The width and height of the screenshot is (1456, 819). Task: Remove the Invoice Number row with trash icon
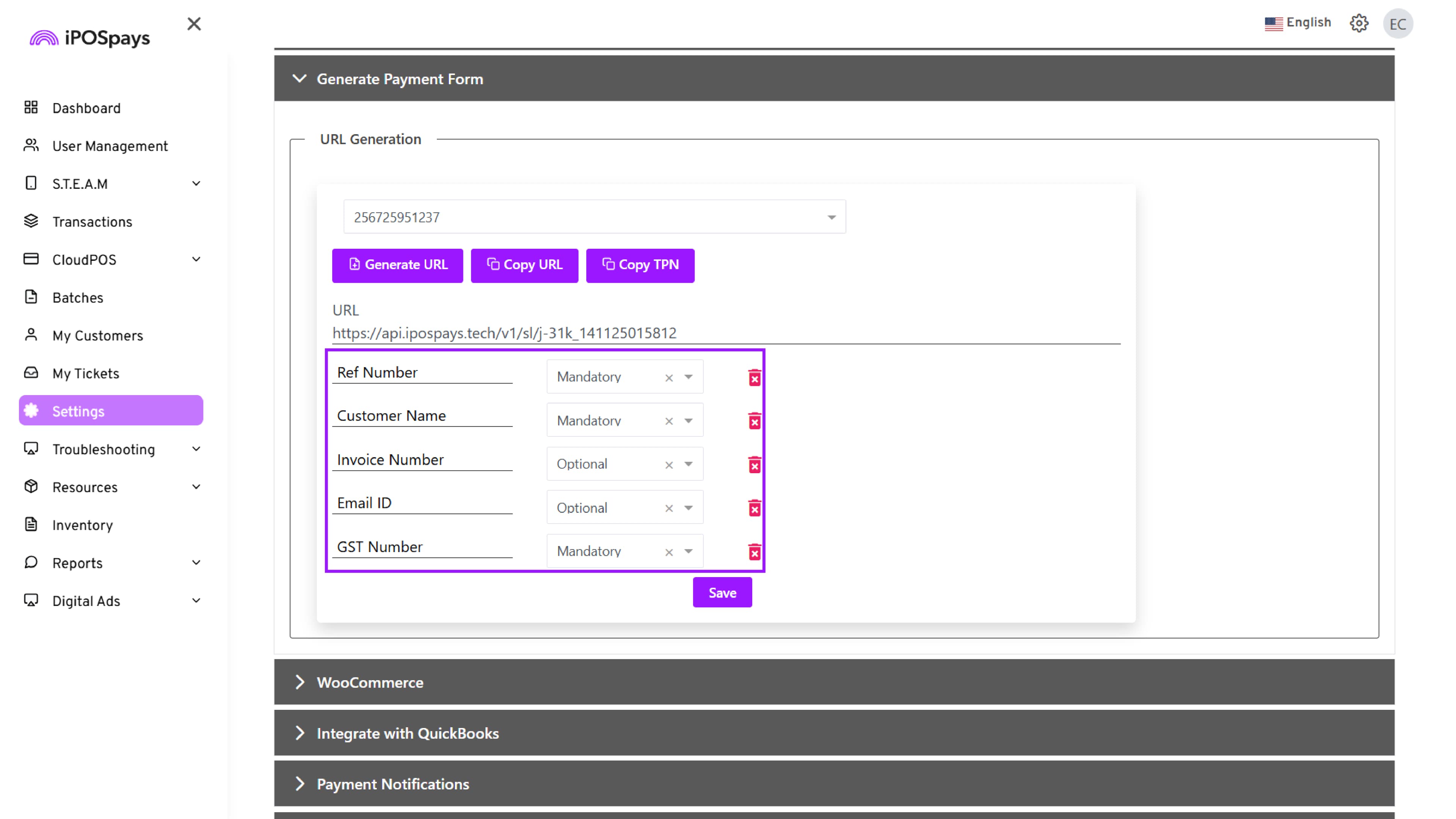pyautogui.click(x=754, y=464)
